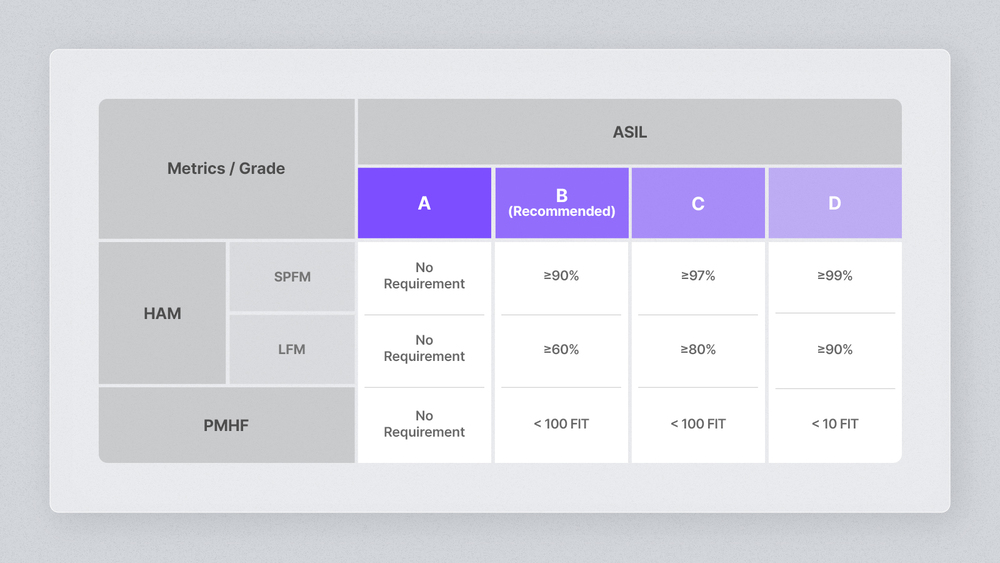Select the B (Recommended) column header
The width and height of the screenshot is (1000, 563).
pos(561,203)
